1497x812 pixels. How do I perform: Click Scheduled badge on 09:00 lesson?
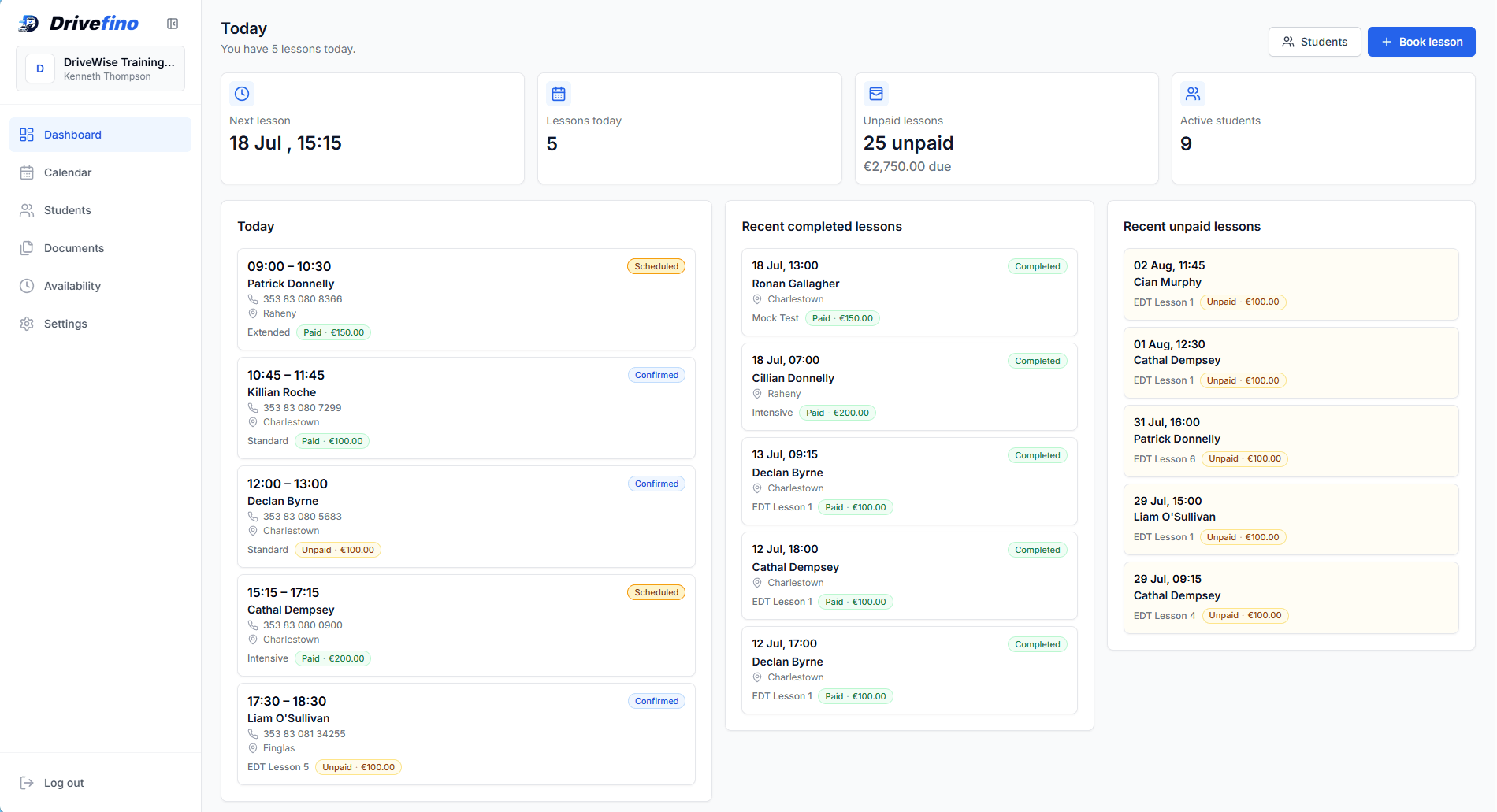tap(656, 266)
